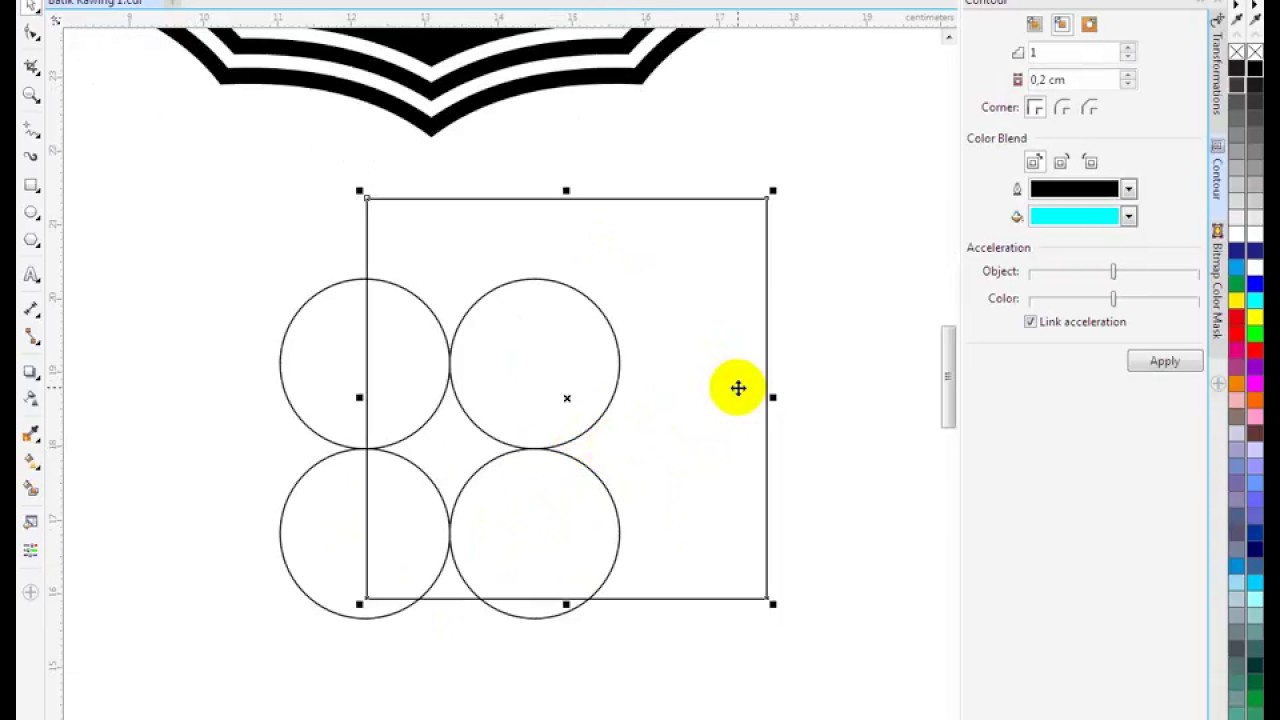Click the cyan fill color swatch in the docker
1280x720 pixels.
tap(1074, 216)
